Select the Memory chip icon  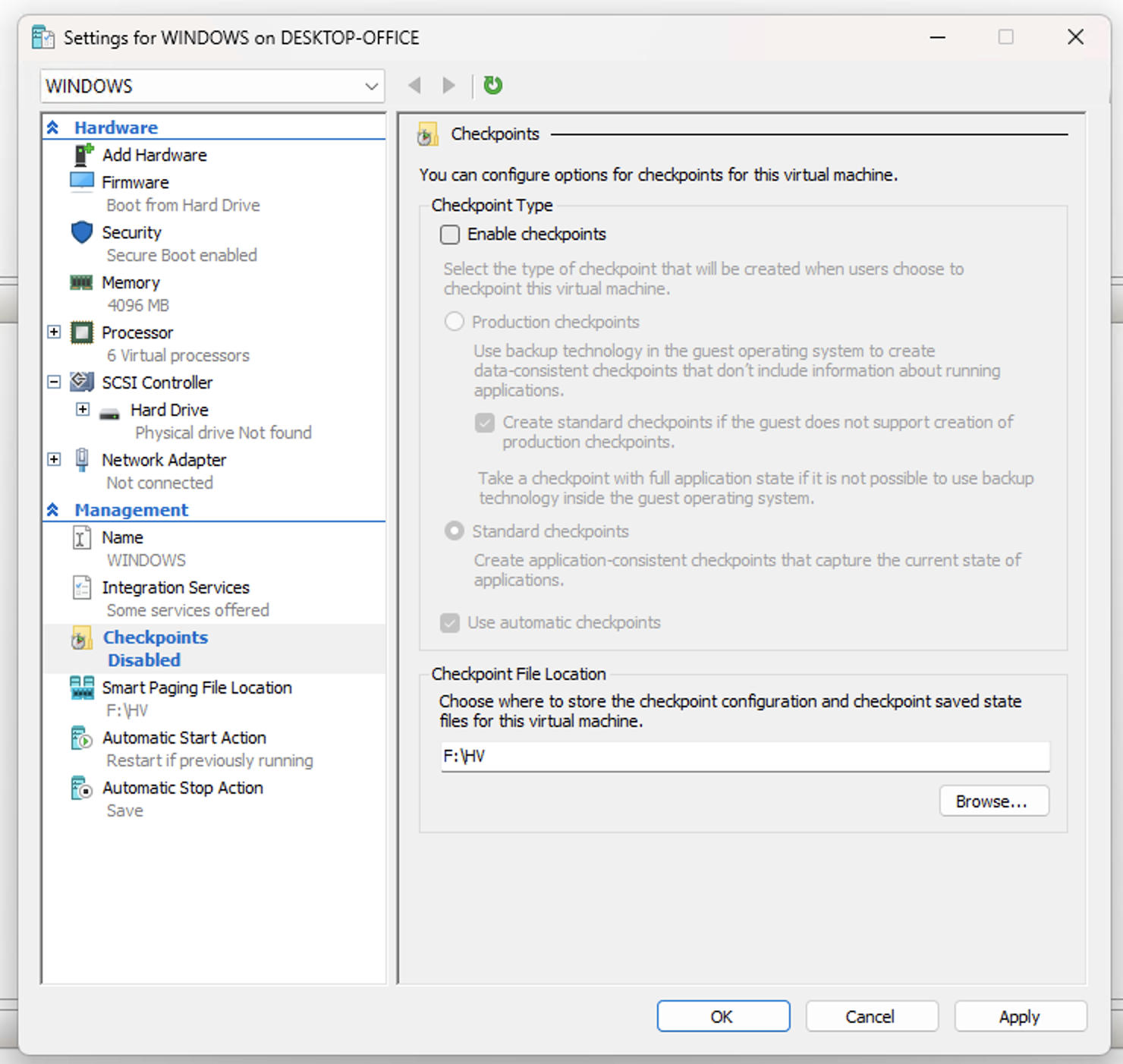[82, 282]
